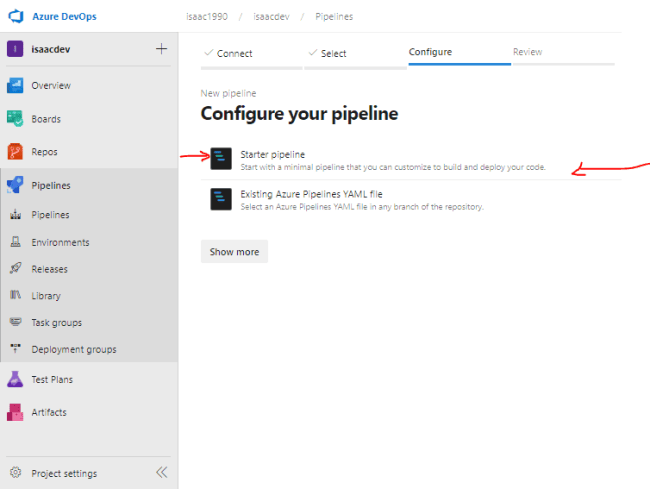This screenshot has height=489, width=650.
Task: Click the Library books icon
Action: pyautogui.click(x=15, y=295)
